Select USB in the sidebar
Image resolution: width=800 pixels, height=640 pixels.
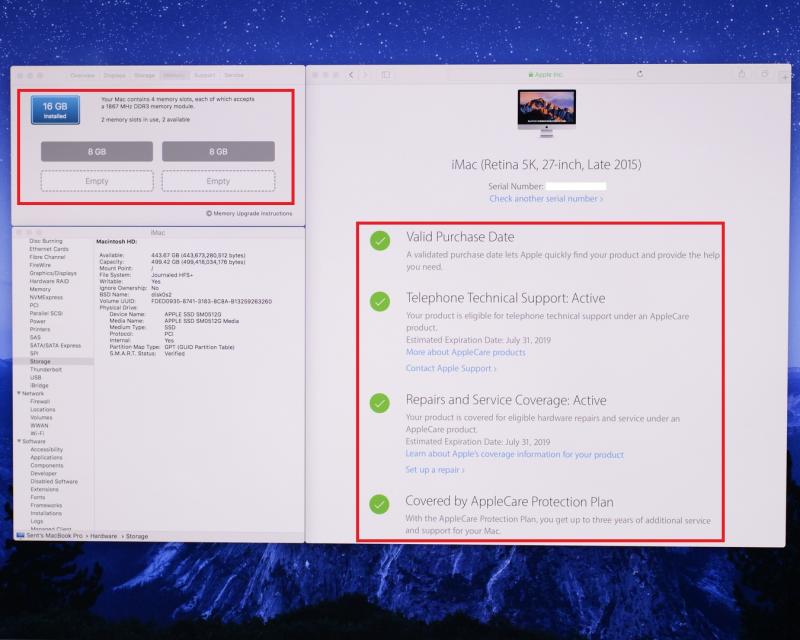(x=36, y=377)
